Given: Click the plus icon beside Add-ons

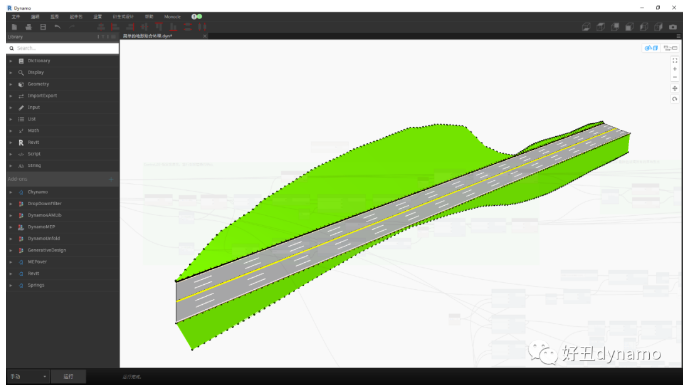Looking at the screenshot, I should [x=111, y=179].
